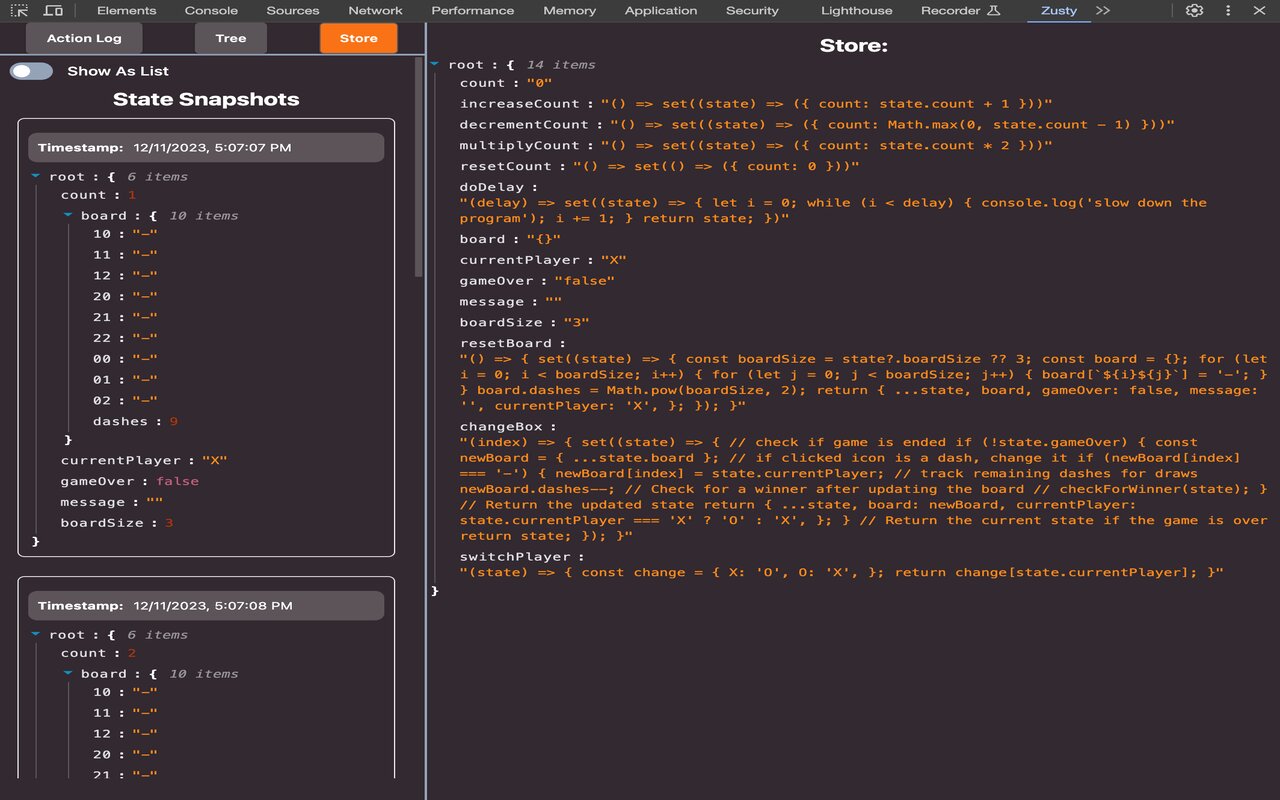Screen dimensions: 1280x800
Task: Click the gameOver "false" entry in Store
Action: point(537,281)
